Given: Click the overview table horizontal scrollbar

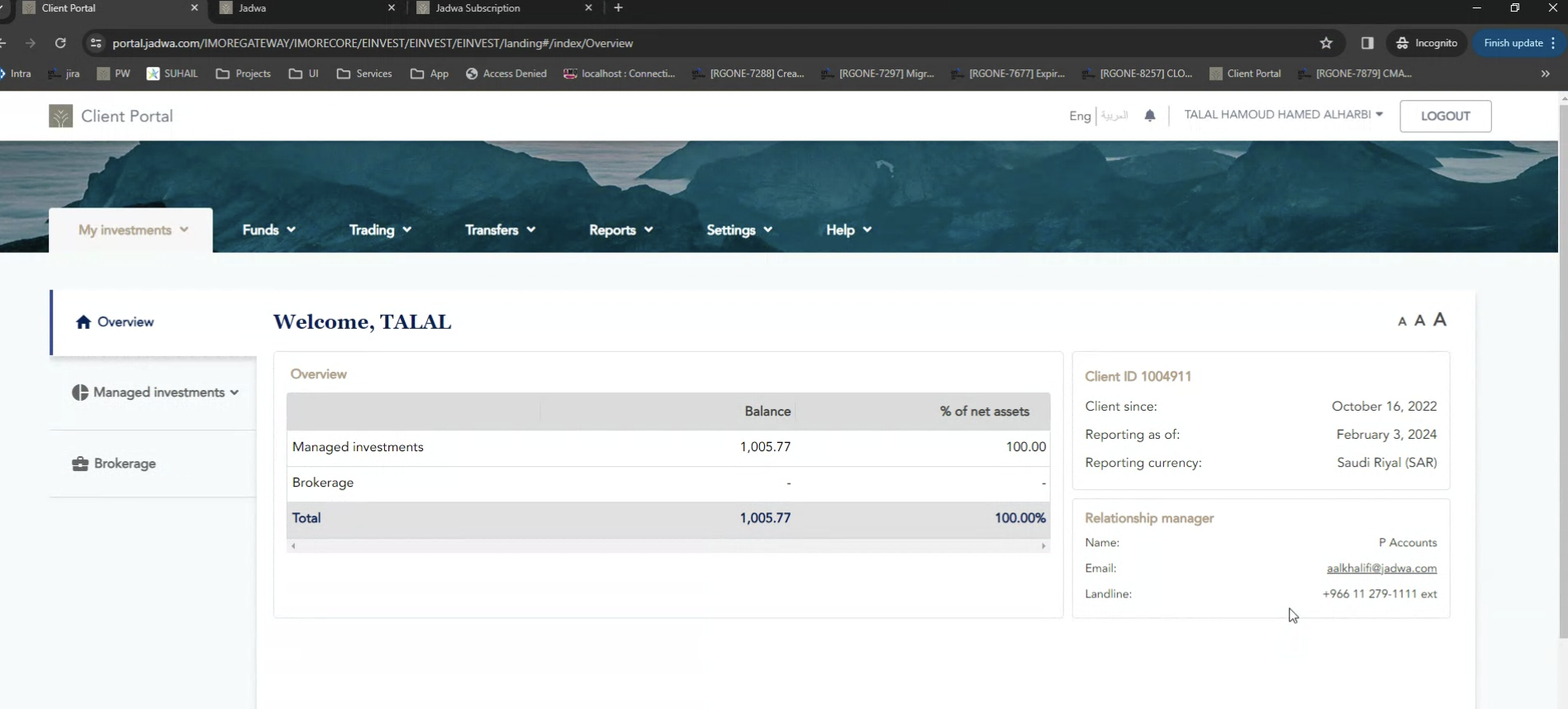Looking at the screenshot, I should click(668, 546).
